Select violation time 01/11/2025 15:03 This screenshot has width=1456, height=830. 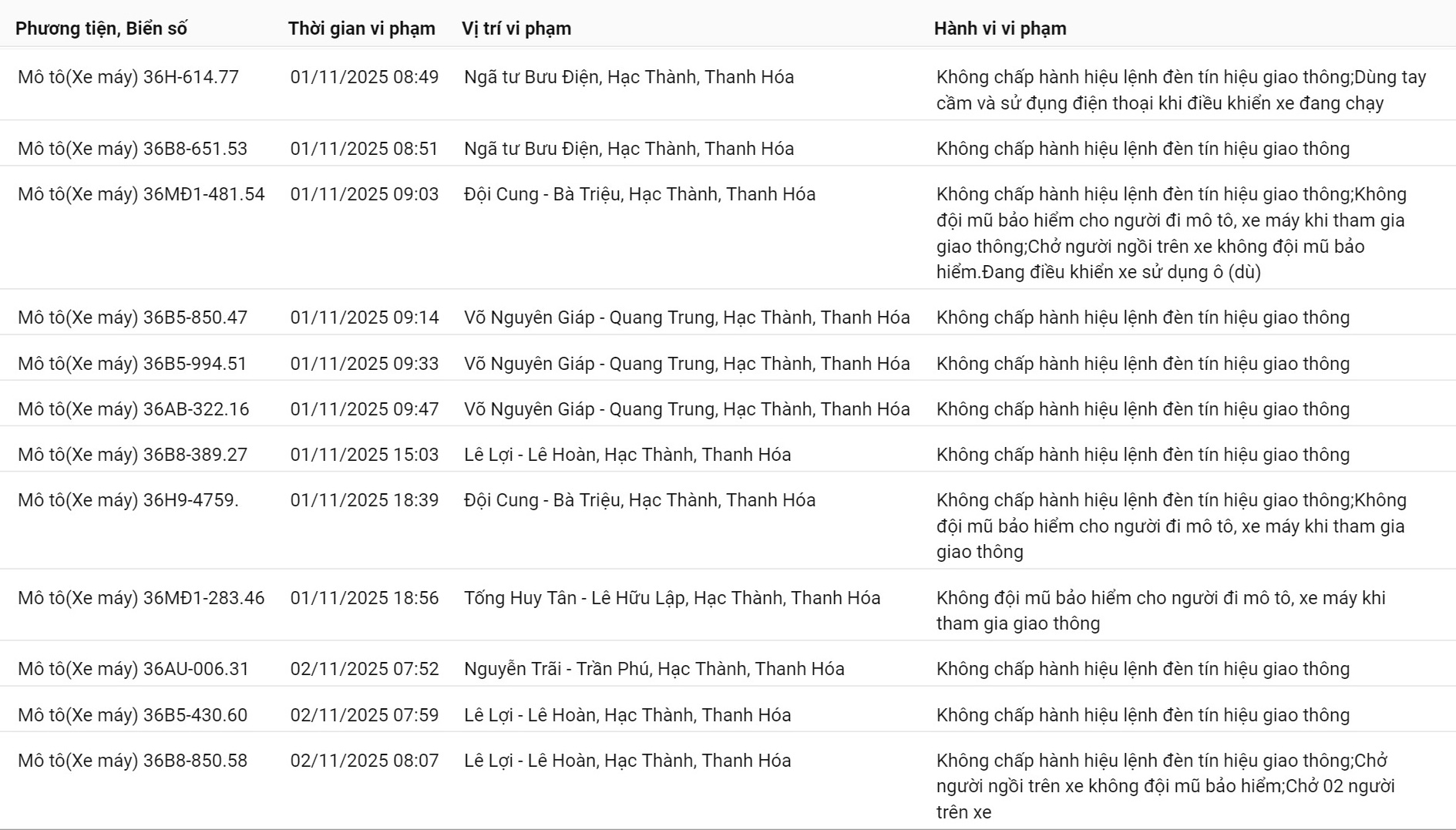pyautogui.click(x=364, y=455)
